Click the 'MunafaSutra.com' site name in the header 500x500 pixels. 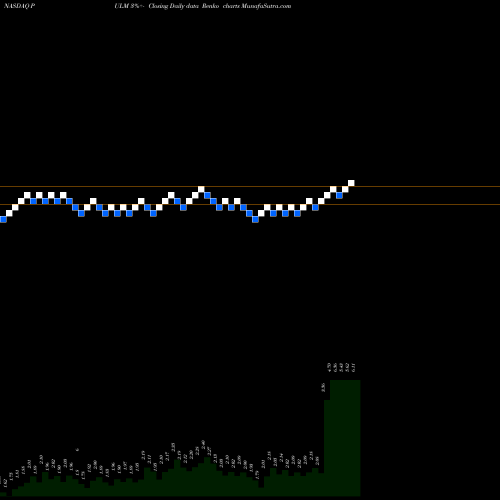(x=266, y=6)
